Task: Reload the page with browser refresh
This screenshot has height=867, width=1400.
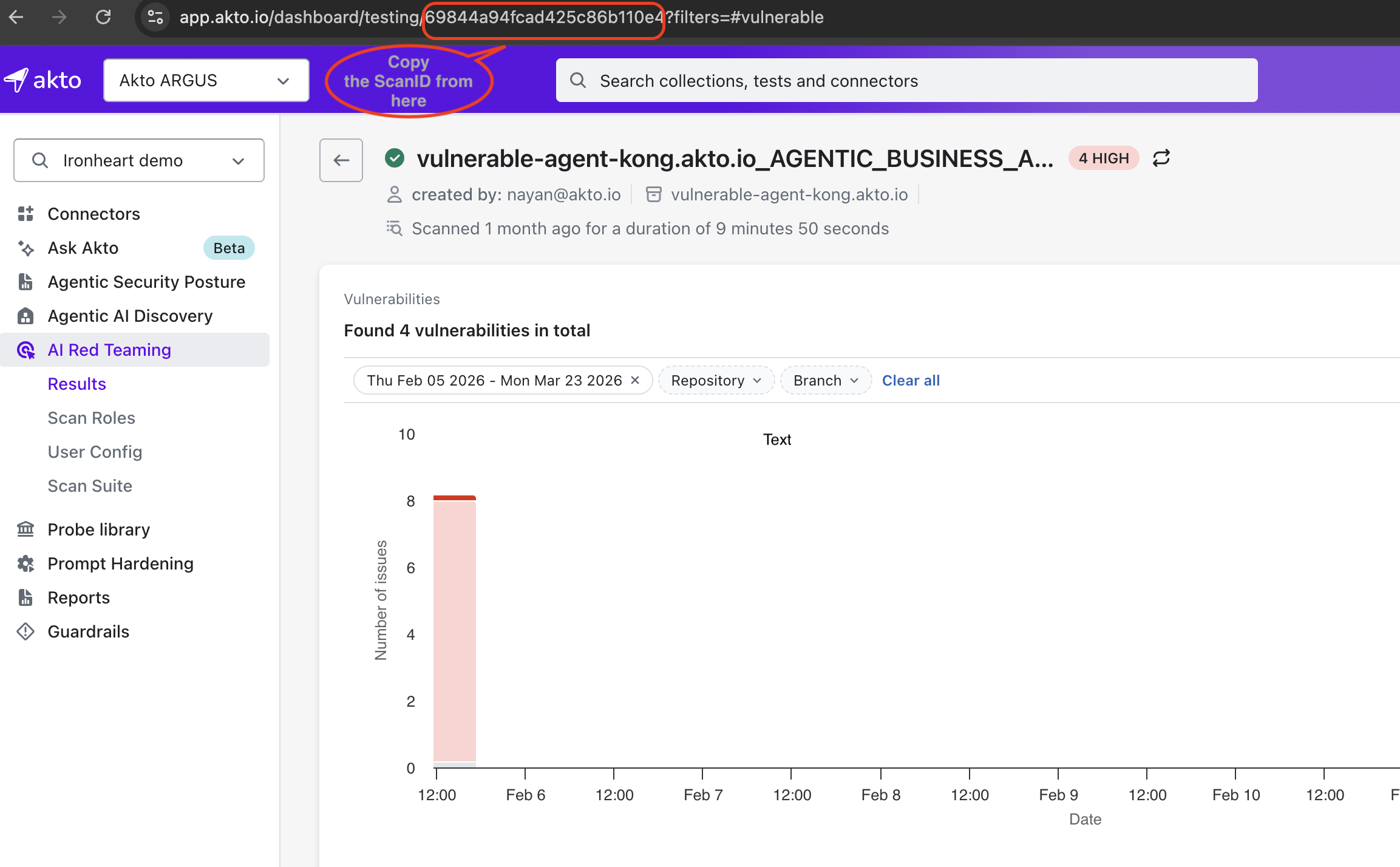Action: point(103,17)
